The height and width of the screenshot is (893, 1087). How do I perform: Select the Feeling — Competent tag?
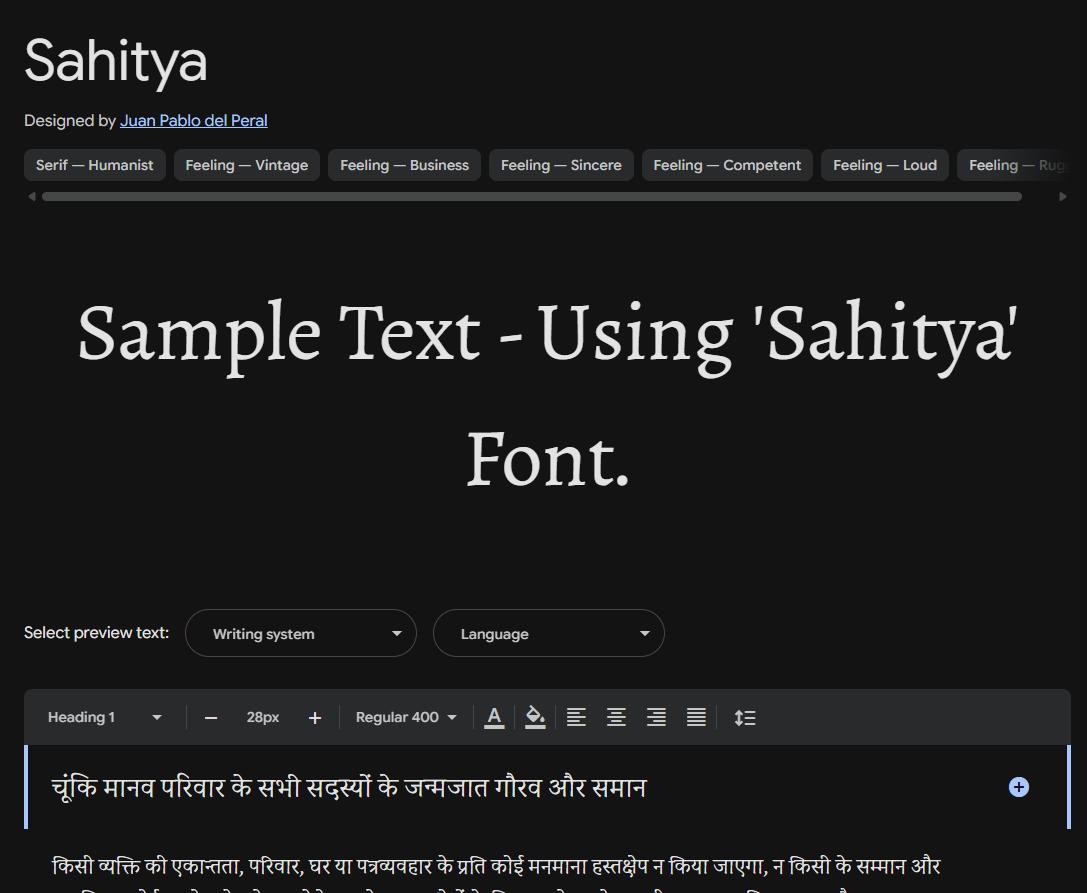[727, 165]
